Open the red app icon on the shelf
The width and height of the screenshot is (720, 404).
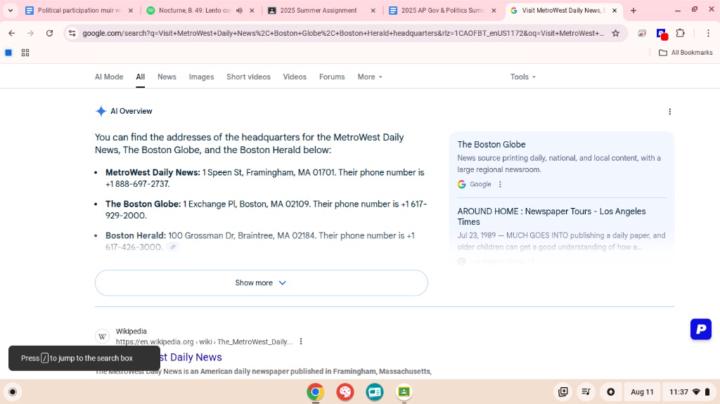click(x=345, y=392)
